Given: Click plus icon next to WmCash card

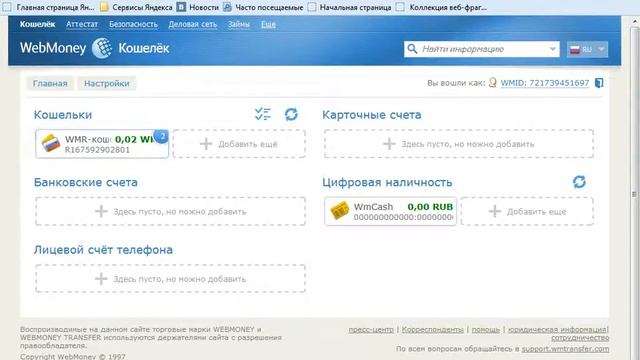Looking at the screenshot, I should coord(494,211).
